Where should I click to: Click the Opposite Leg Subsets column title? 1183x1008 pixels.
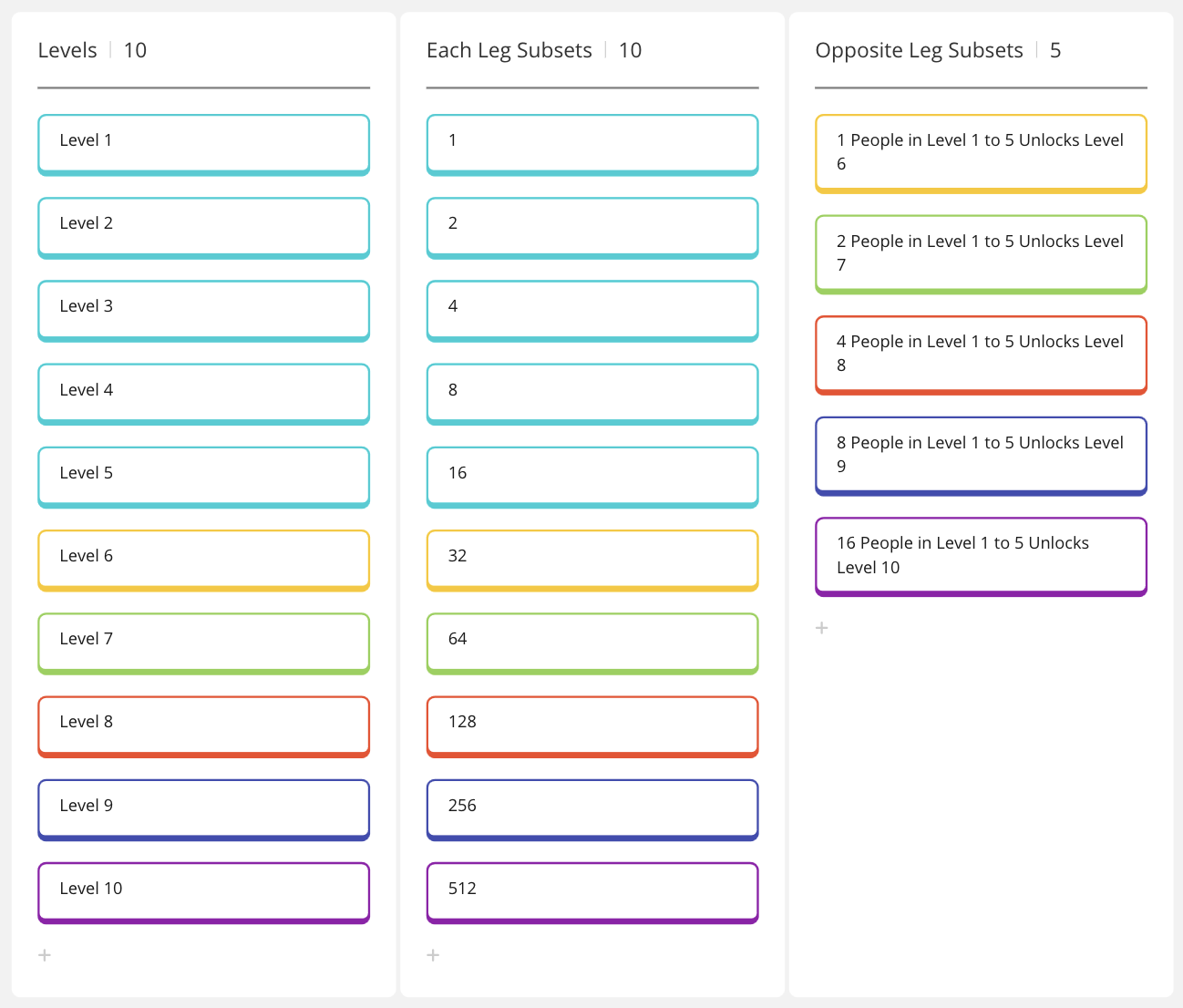coord(919,50)
